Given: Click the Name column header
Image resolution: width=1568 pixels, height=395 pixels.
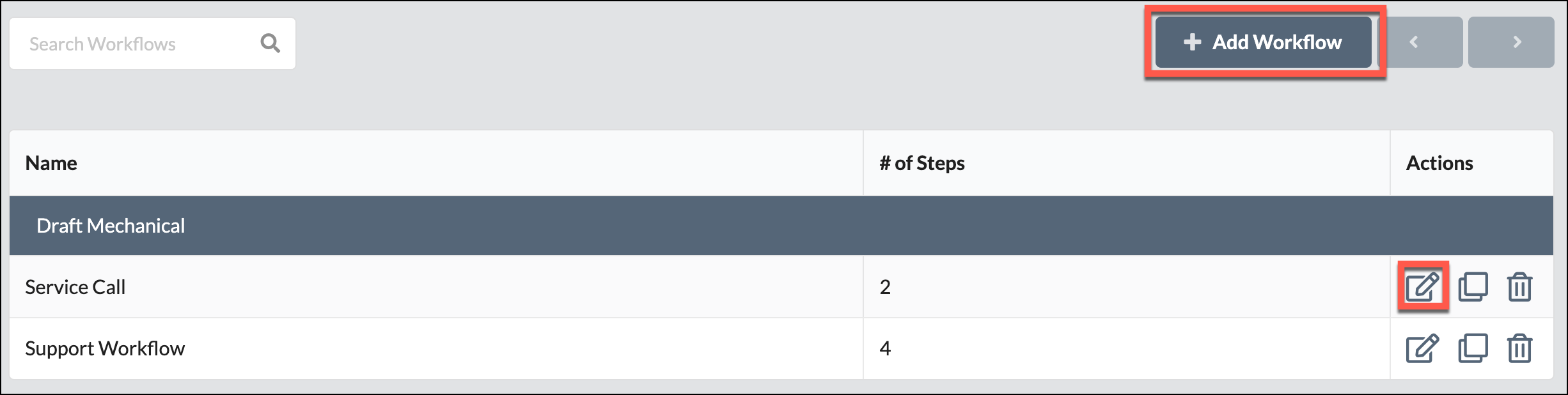Looking at the screenshot, I should (51, 163).
